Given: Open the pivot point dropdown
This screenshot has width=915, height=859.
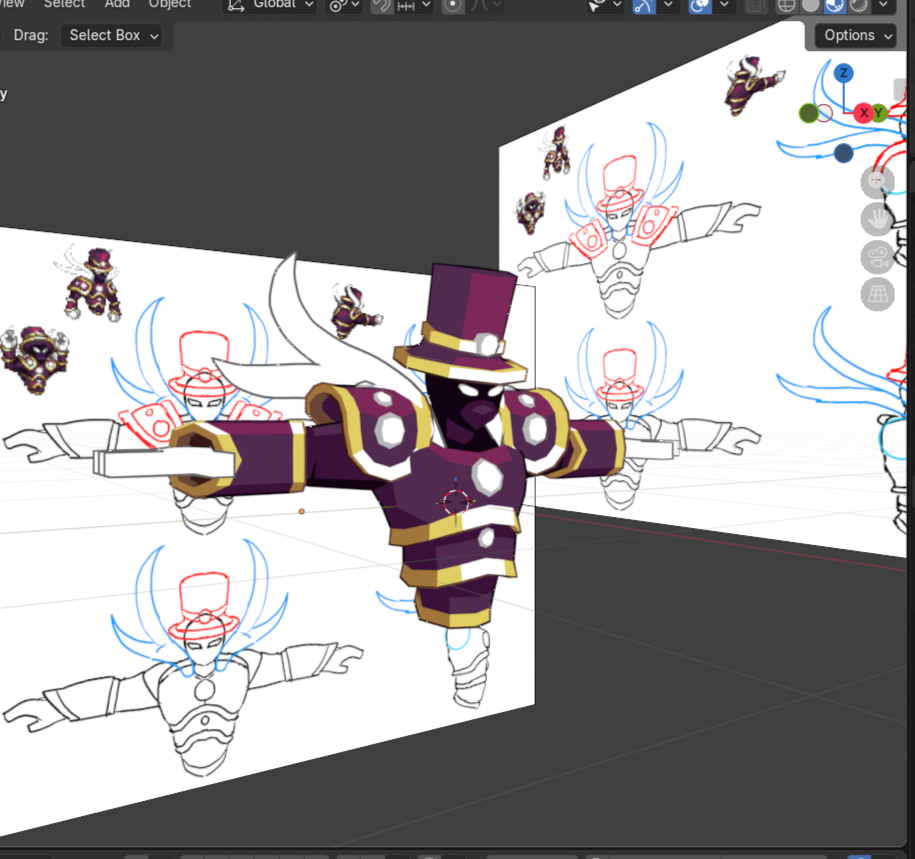Looking at the screenshot, I should point(344,4).
